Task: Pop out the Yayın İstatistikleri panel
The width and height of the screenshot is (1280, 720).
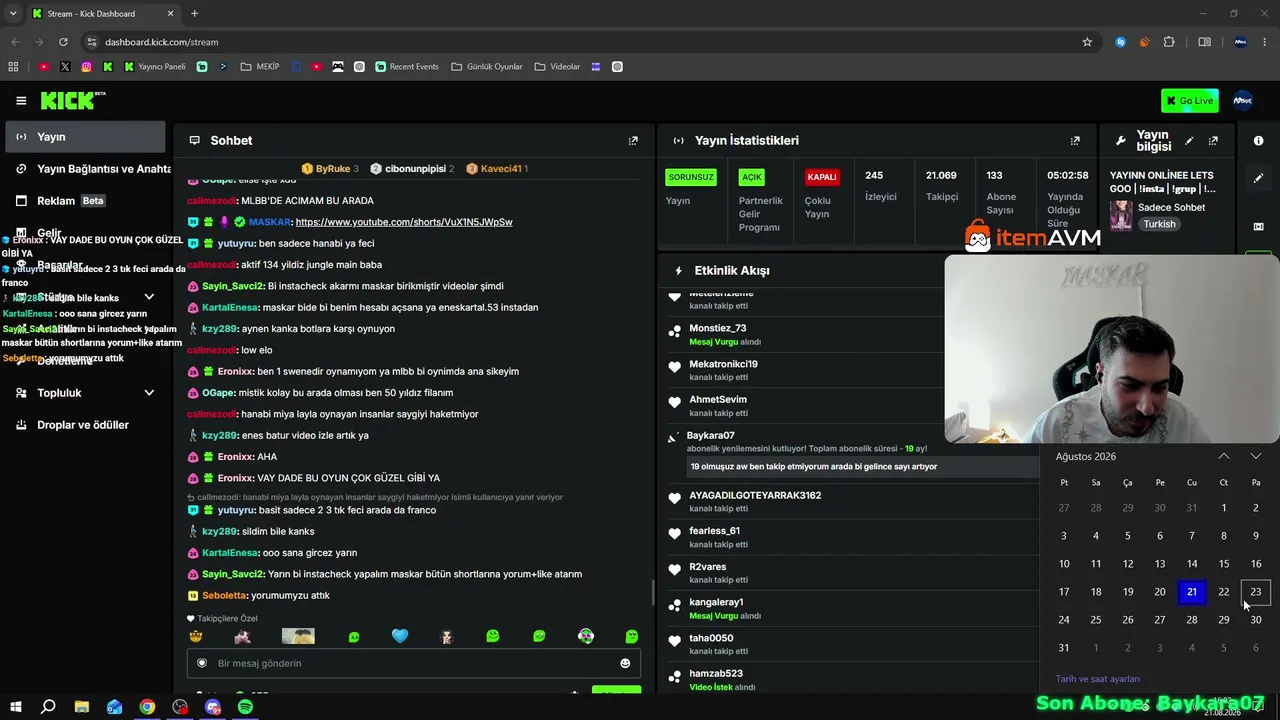Action: [x=1075, y=141]
